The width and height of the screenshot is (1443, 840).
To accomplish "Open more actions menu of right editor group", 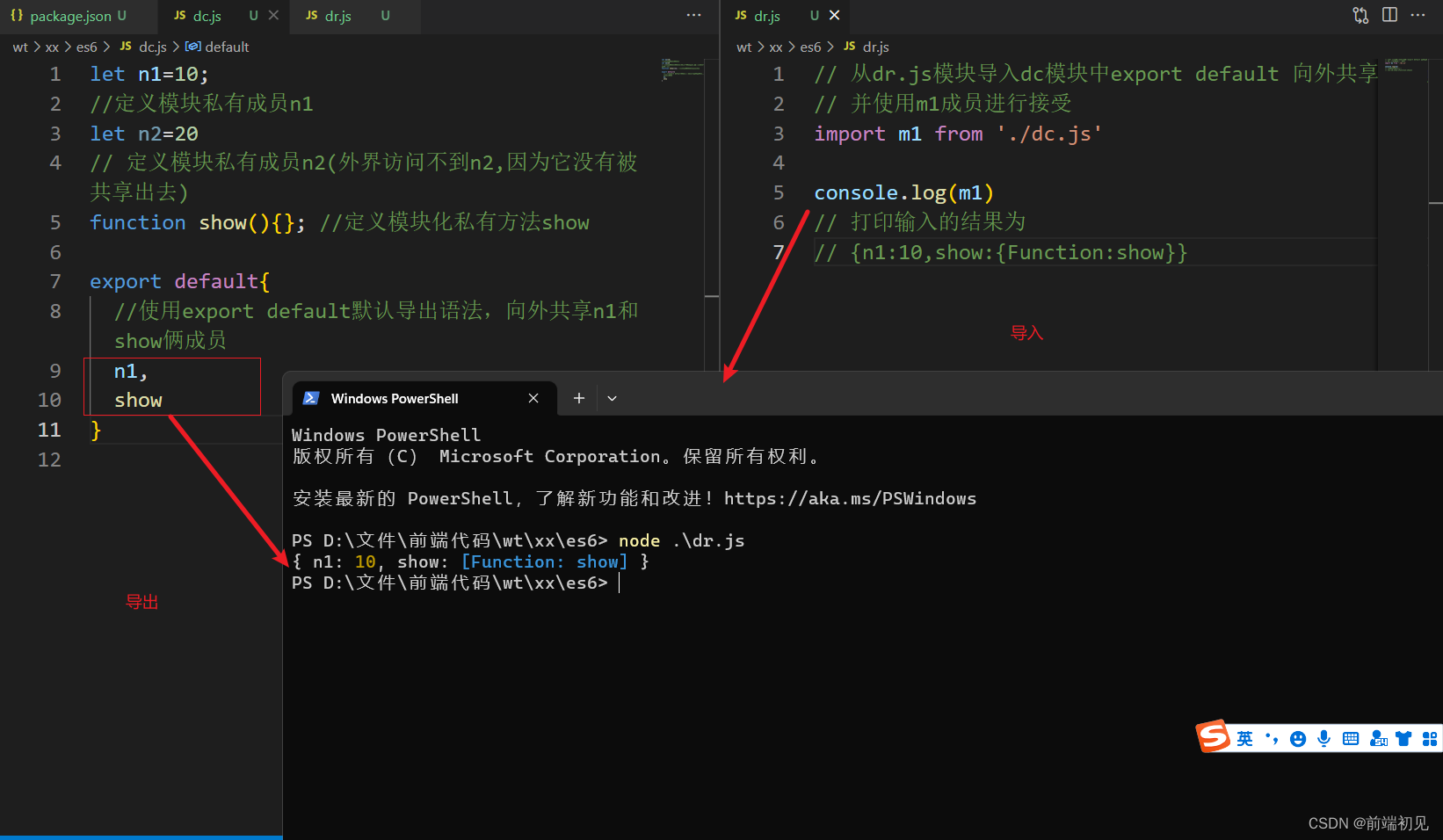I will point(1418,16).
